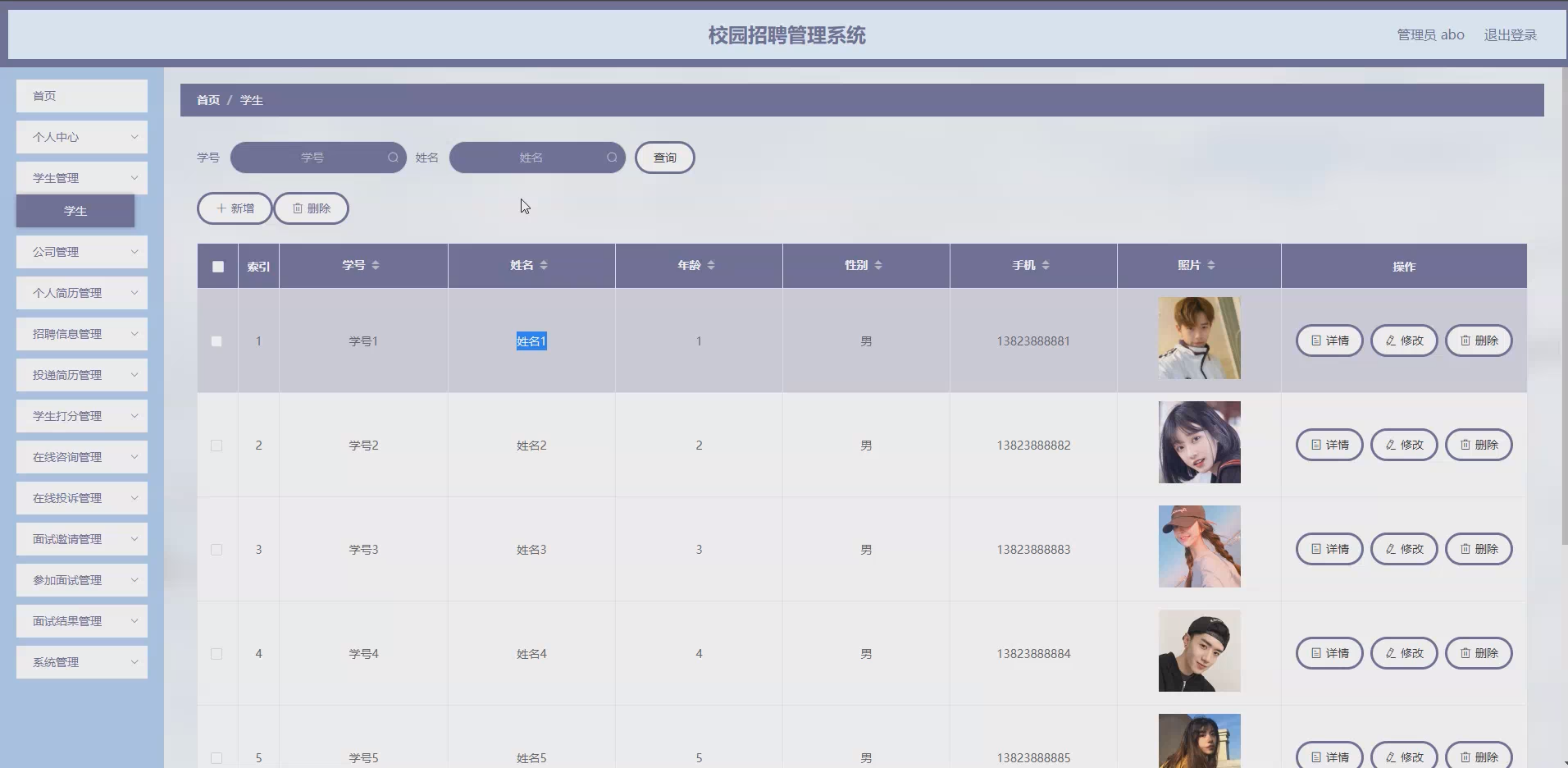Open 详情 for 姓名3
The image size is (1568, 768).
[1329, 549]
